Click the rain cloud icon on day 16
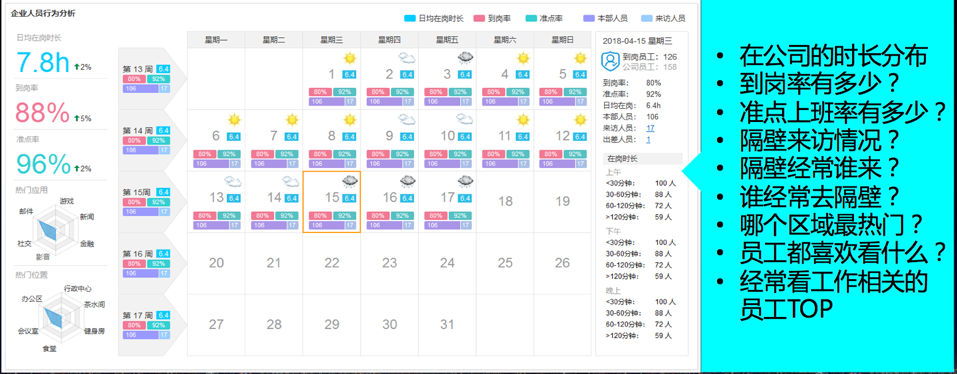The width and height of the screenshot is (957, 374). click(x=407, y=181)
